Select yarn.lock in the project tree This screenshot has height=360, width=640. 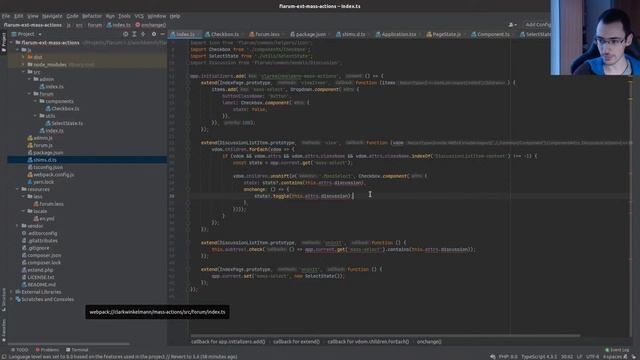point(43,182)
